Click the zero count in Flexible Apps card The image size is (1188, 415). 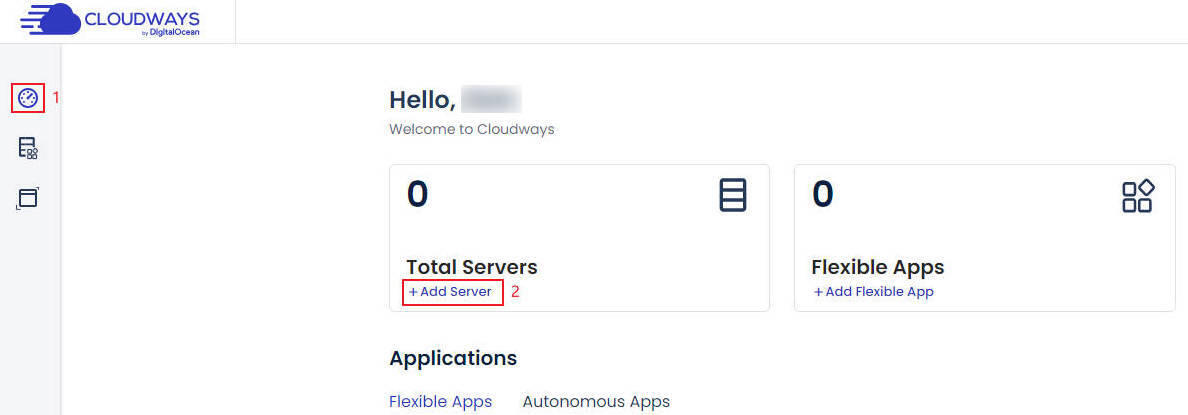(823, 195)
